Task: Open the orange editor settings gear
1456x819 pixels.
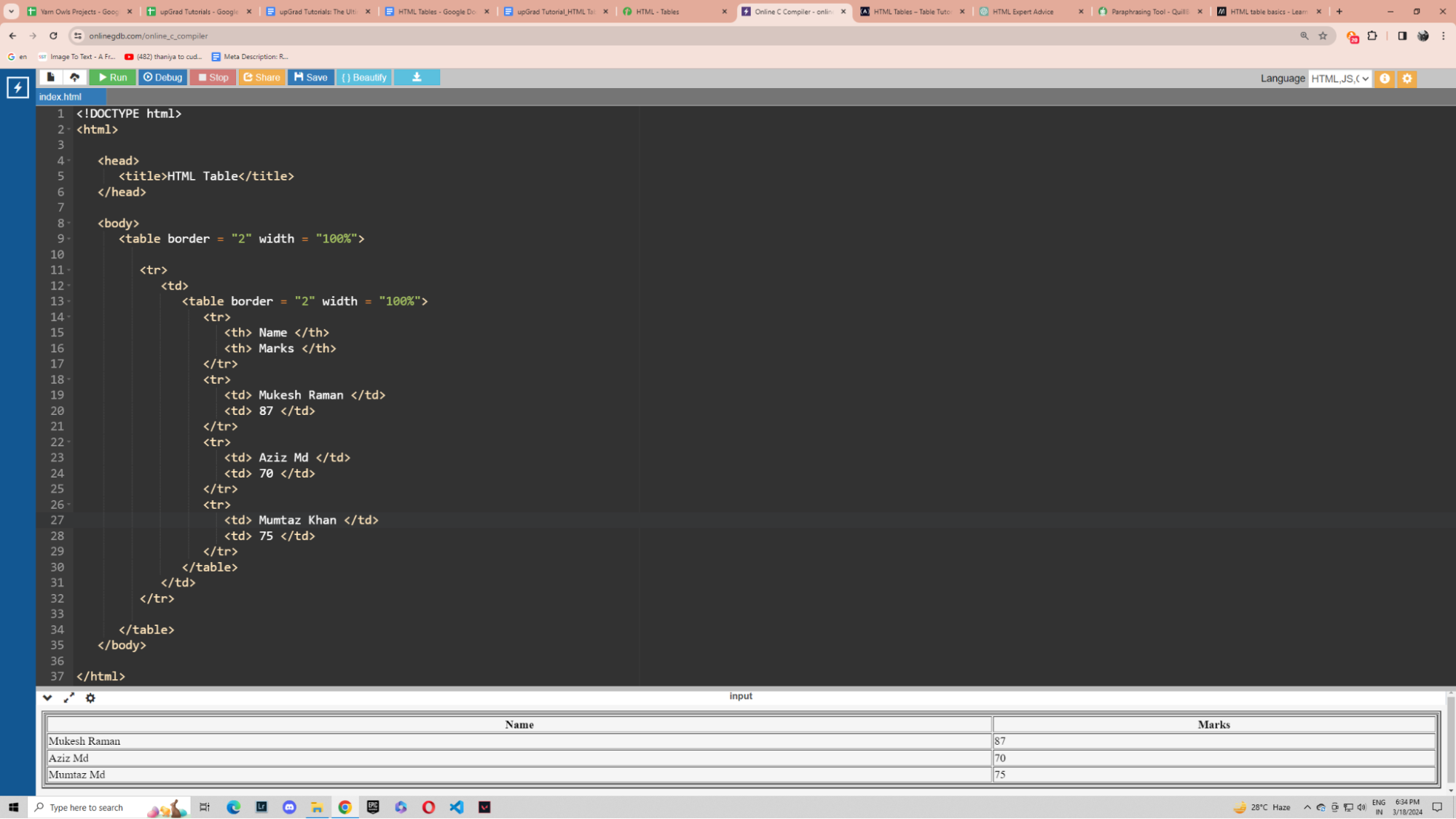Action: 1407,79
